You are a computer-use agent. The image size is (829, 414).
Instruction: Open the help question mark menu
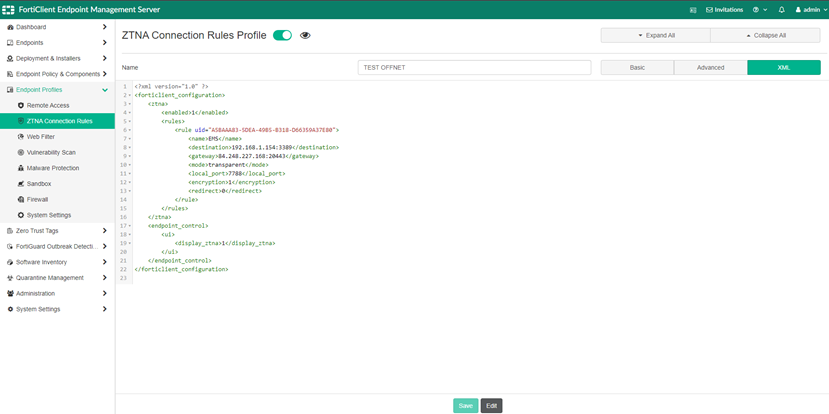760,10
